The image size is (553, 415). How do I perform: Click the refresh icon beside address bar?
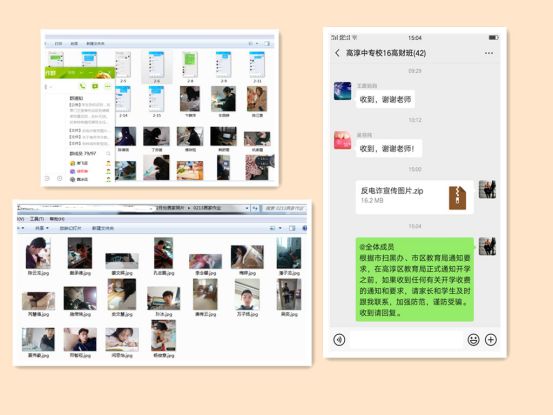[x=255, y=208]
